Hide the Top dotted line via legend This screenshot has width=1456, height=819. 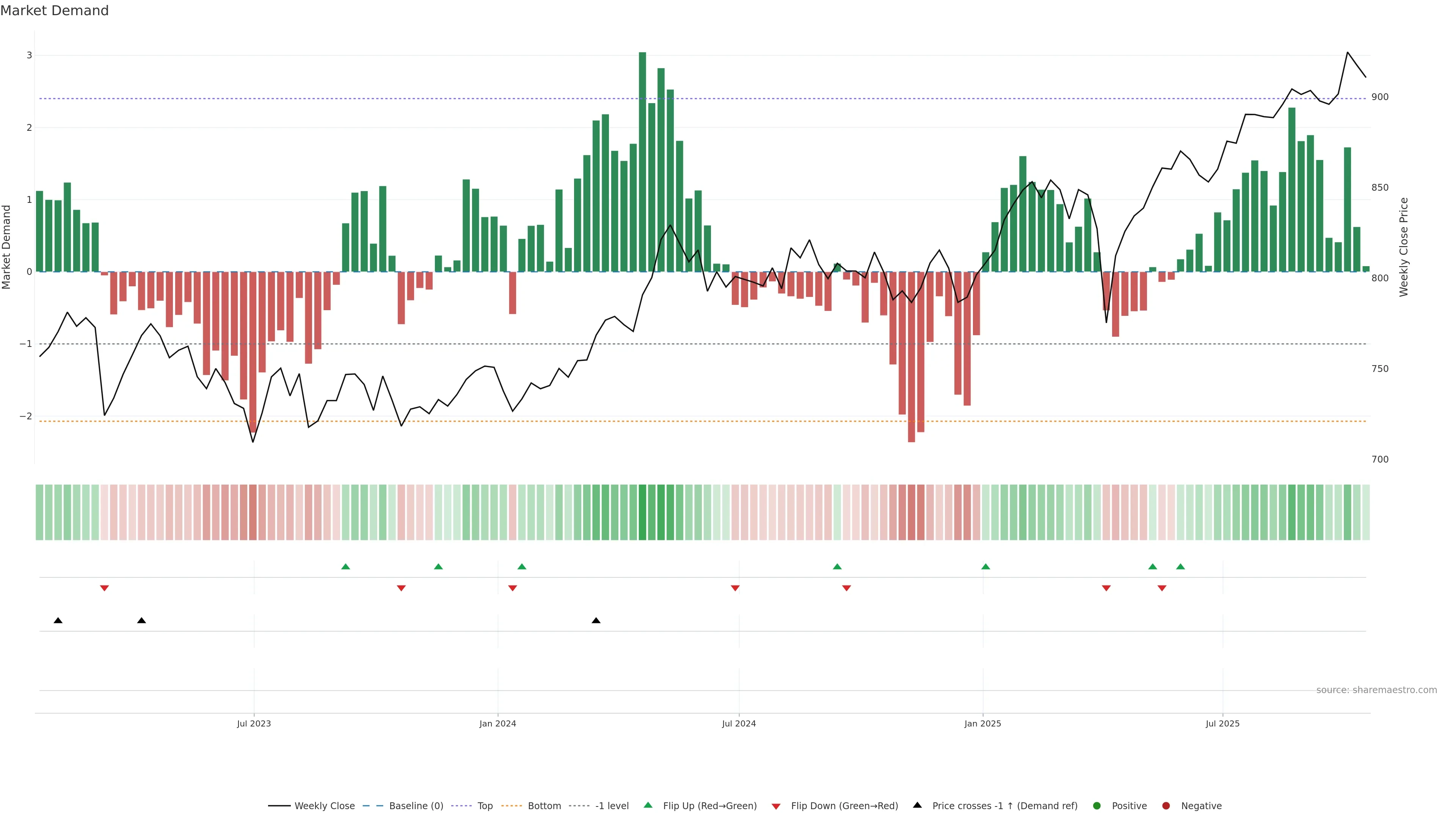click(485, 806)
